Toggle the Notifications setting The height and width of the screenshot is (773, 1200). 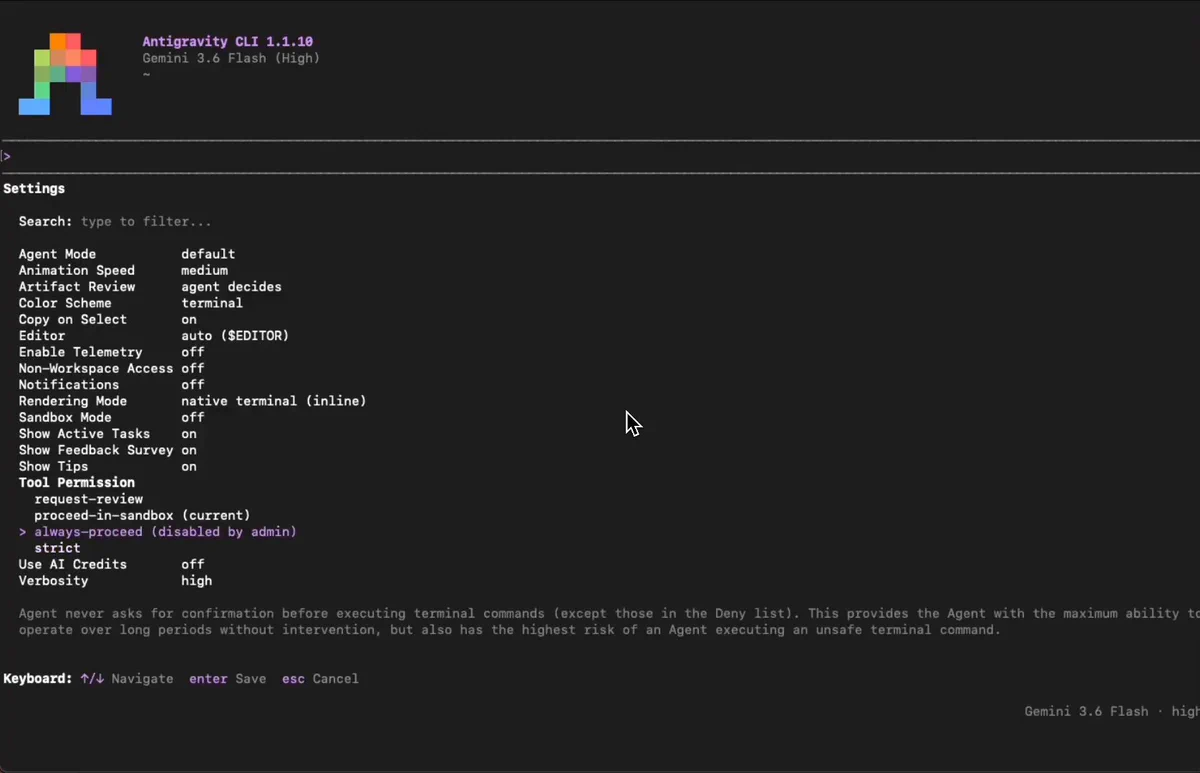pyautogui.click(x=111, y=384)
